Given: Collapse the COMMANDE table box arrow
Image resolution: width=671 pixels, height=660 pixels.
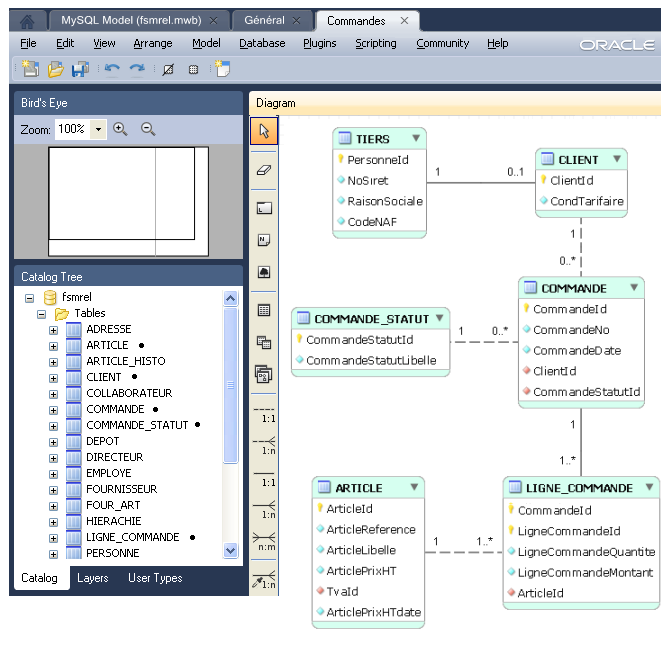Looking at the screenshot, I should (633, 288).
